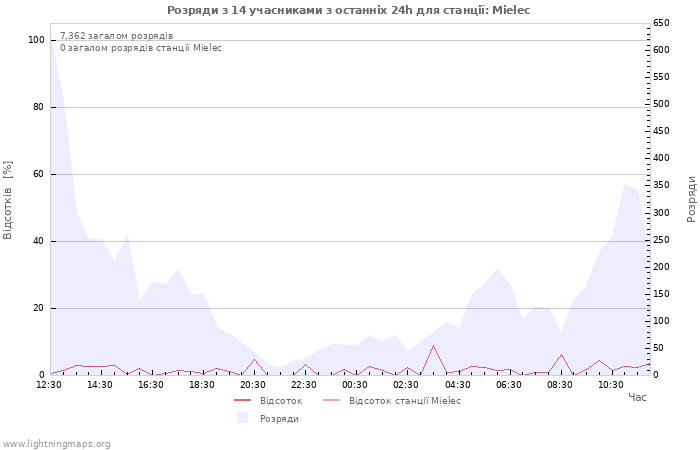Click the 12:30 time axis label
Screen dimensions: 700x450
tap(48, 384)
